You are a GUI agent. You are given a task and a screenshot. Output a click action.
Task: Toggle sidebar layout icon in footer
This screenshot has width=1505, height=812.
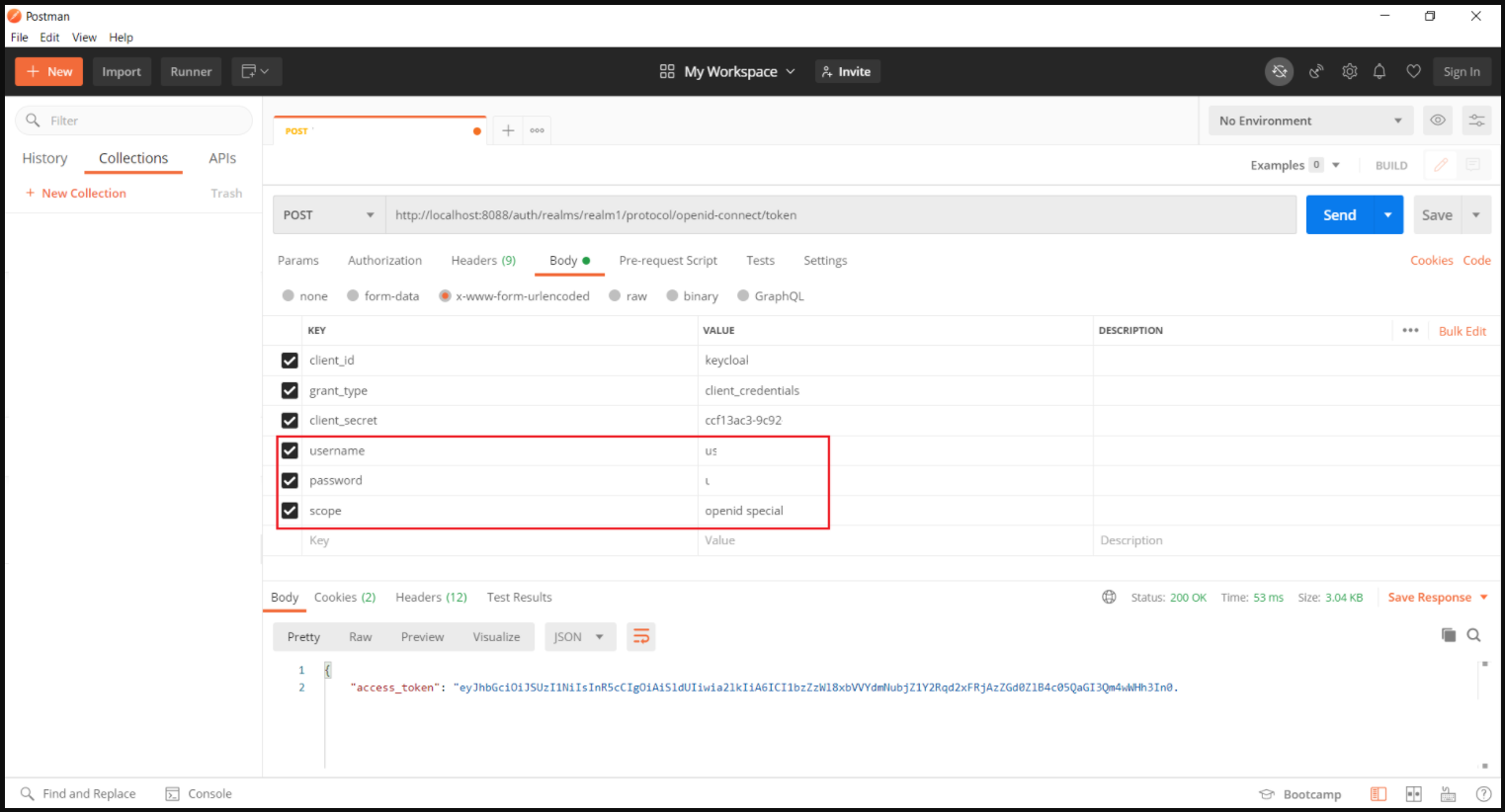[1379, 794]
